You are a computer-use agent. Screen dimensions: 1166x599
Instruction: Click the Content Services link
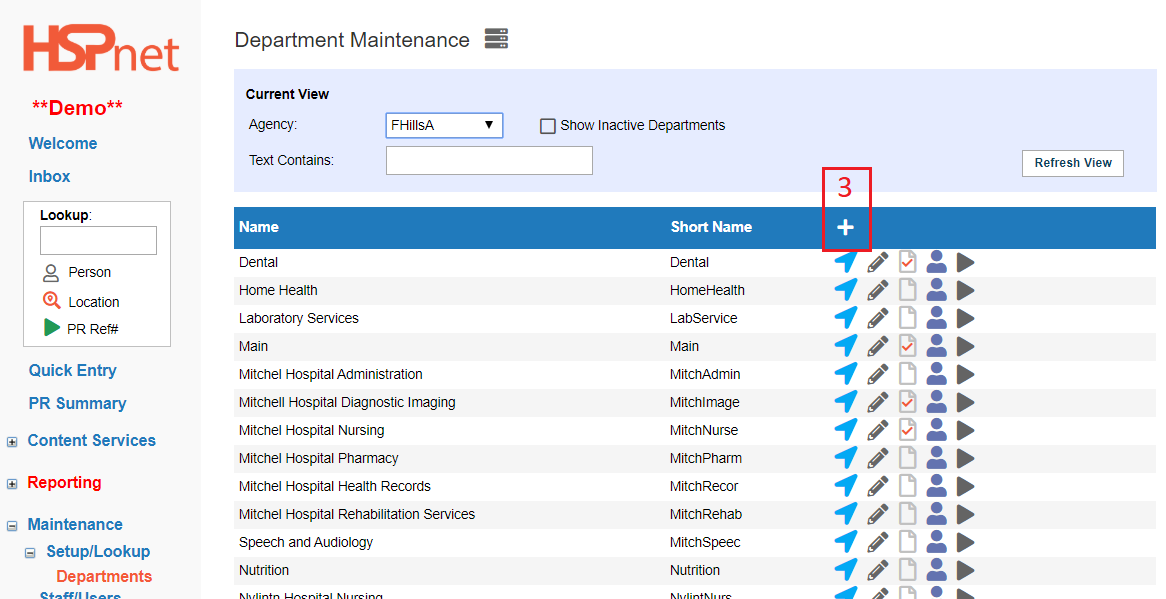tap(91, 441)
